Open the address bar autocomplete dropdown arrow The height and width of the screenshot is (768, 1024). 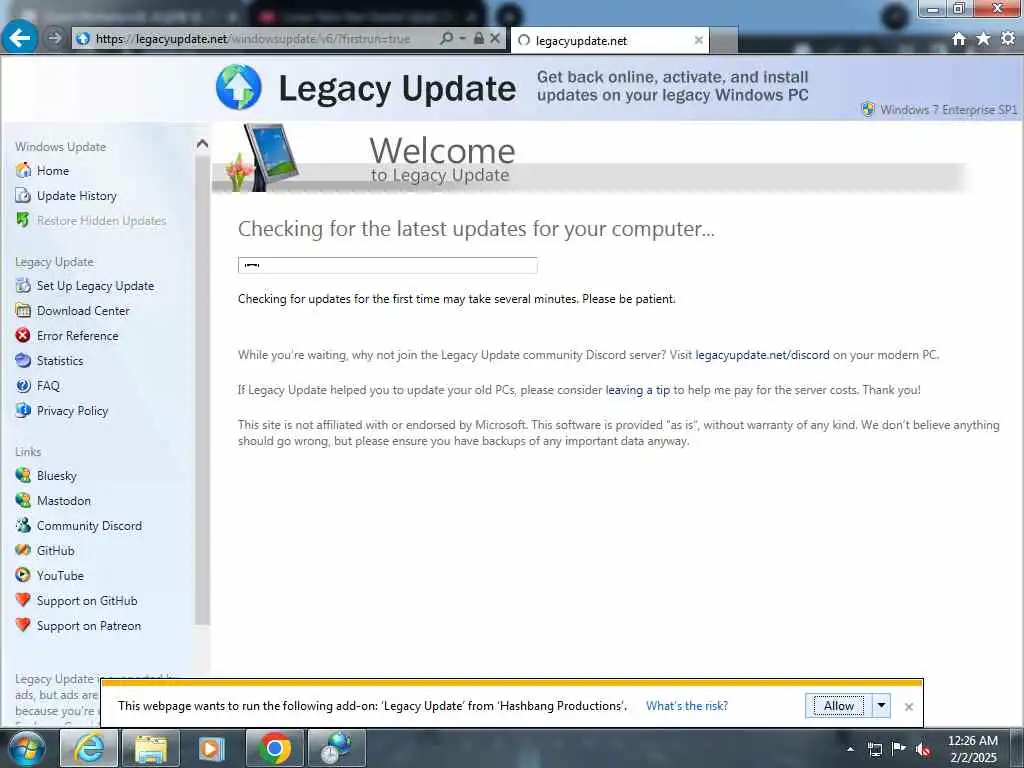(x=462, y=39)
